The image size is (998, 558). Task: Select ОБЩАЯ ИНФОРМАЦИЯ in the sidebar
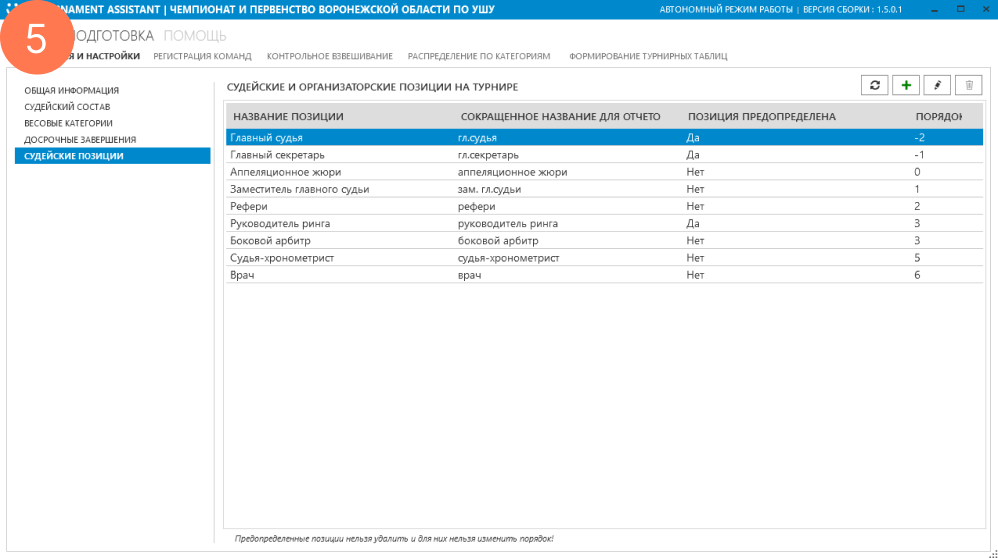(71, 90)
